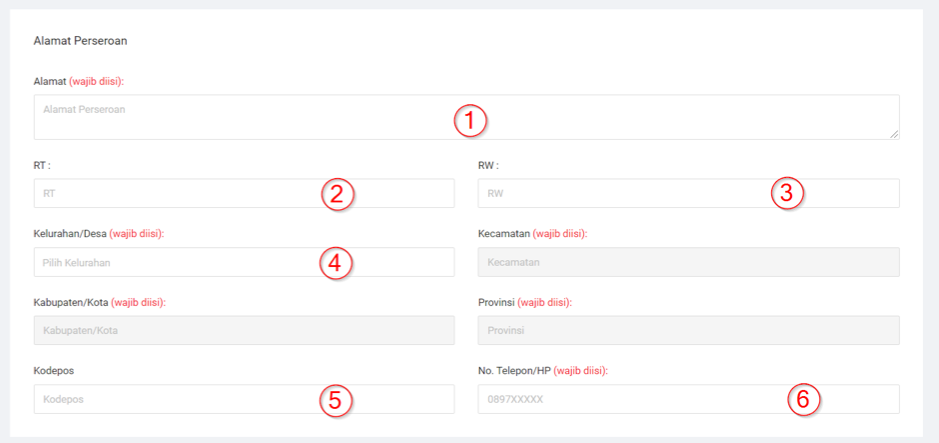Click the Alamat textarea resize handle
Image resolution: width=939 pixels, height=443 pixels.
point(893,133)
